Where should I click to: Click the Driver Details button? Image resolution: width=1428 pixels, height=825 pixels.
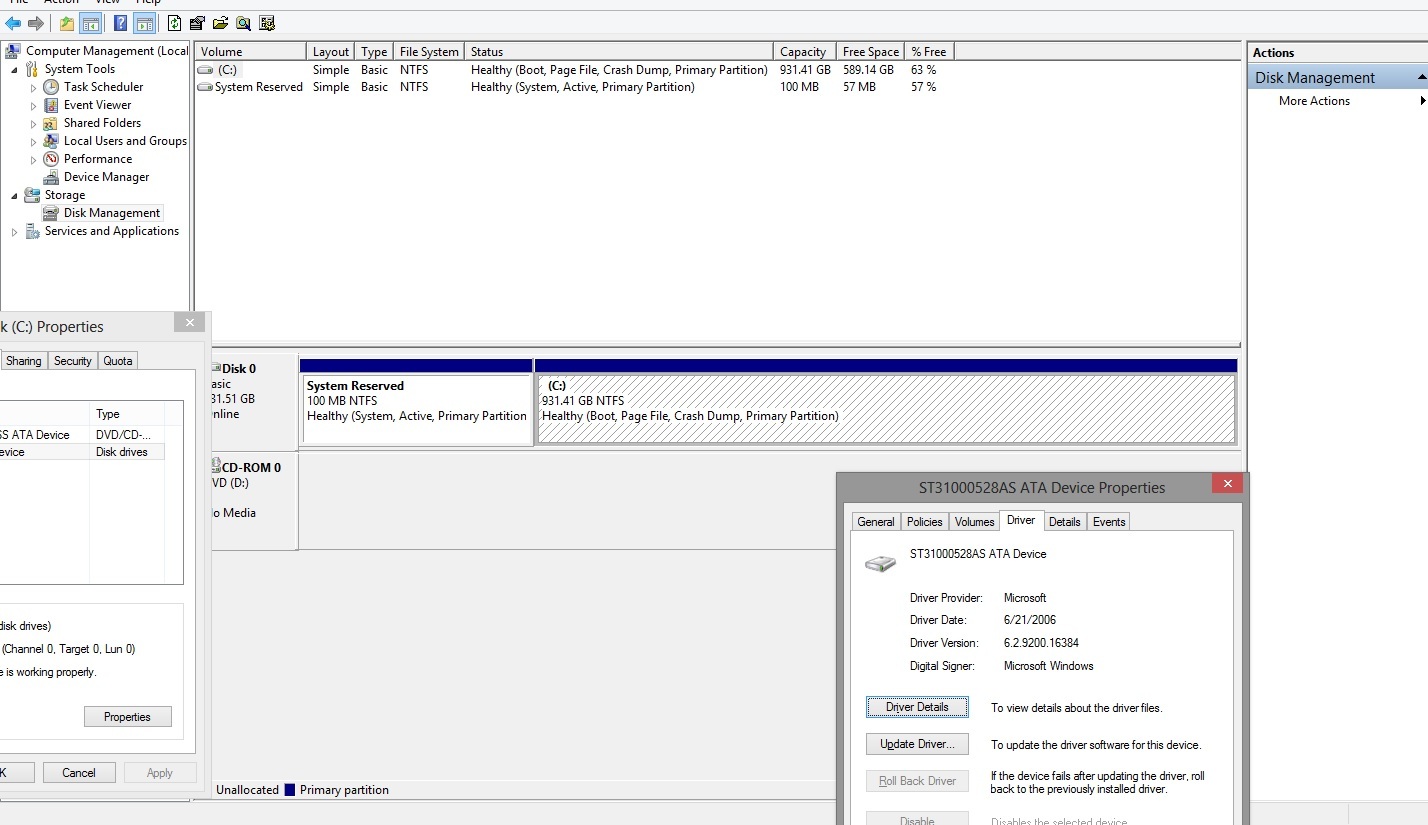tap(917, 707)
